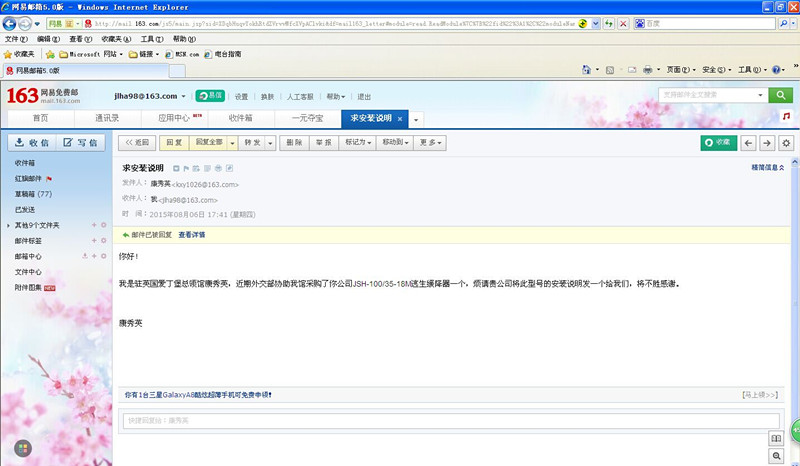The image size is (800, 466).
Task: Collapse header with 精简信息 toggle
Action: click(768, 168)
